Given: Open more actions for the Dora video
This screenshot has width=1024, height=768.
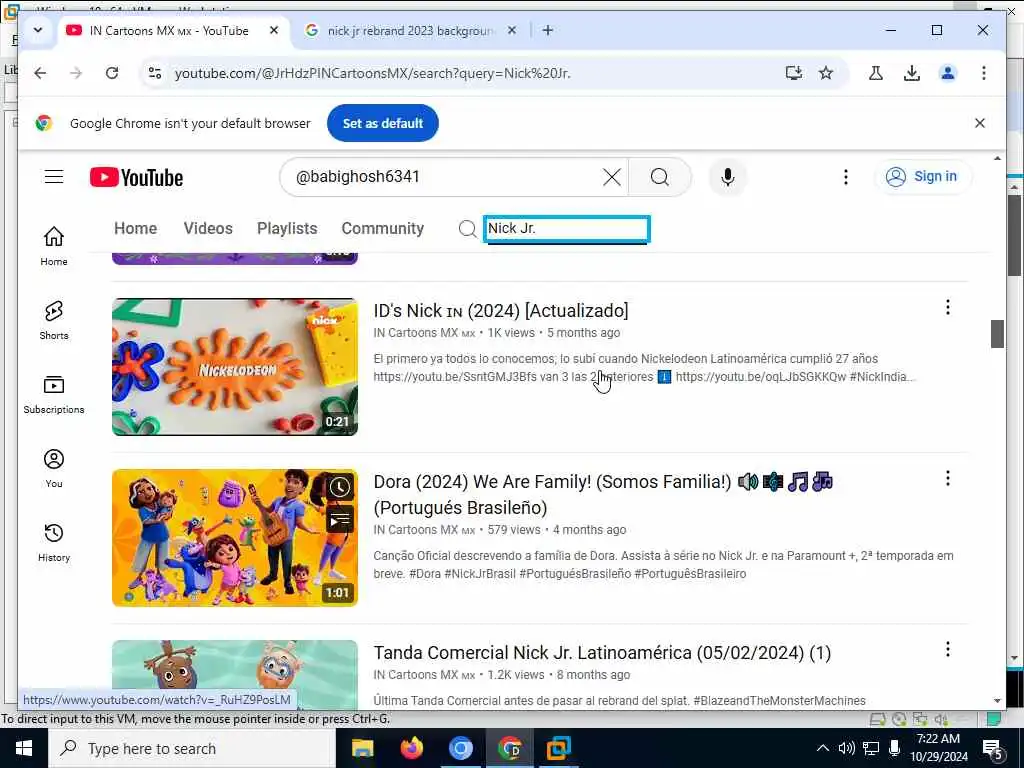Looking at the screenshot, I should (x=947, y=479).
